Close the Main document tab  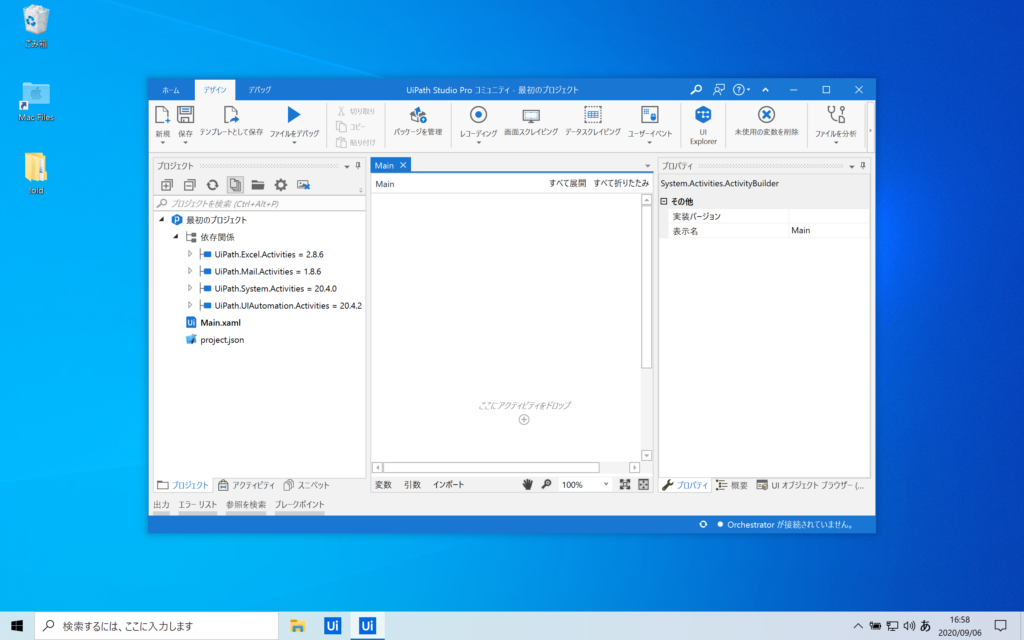pyautogui.click(x=403, y=165)
